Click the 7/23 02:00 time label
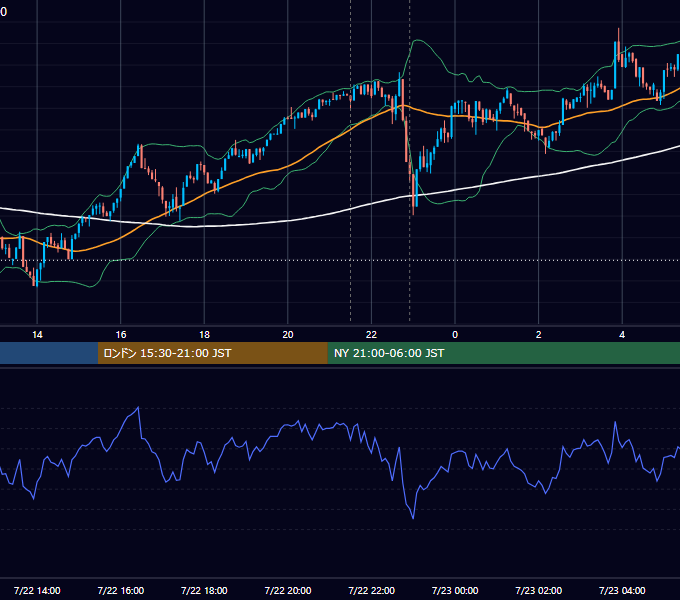The width and height of the screenshot is (680, 600). 539,590
